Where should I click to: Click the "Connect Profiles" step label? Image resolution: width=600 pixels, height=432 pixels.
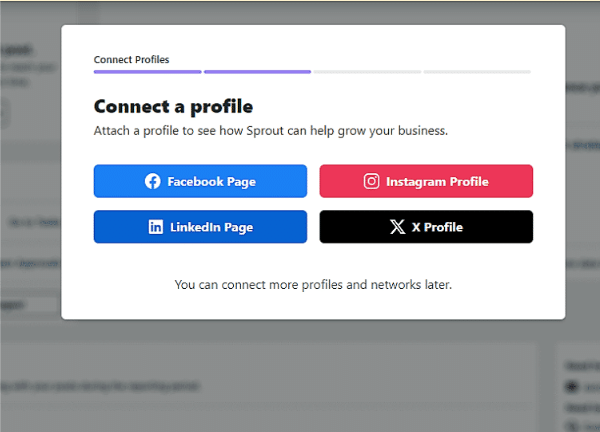pos(131,60)
